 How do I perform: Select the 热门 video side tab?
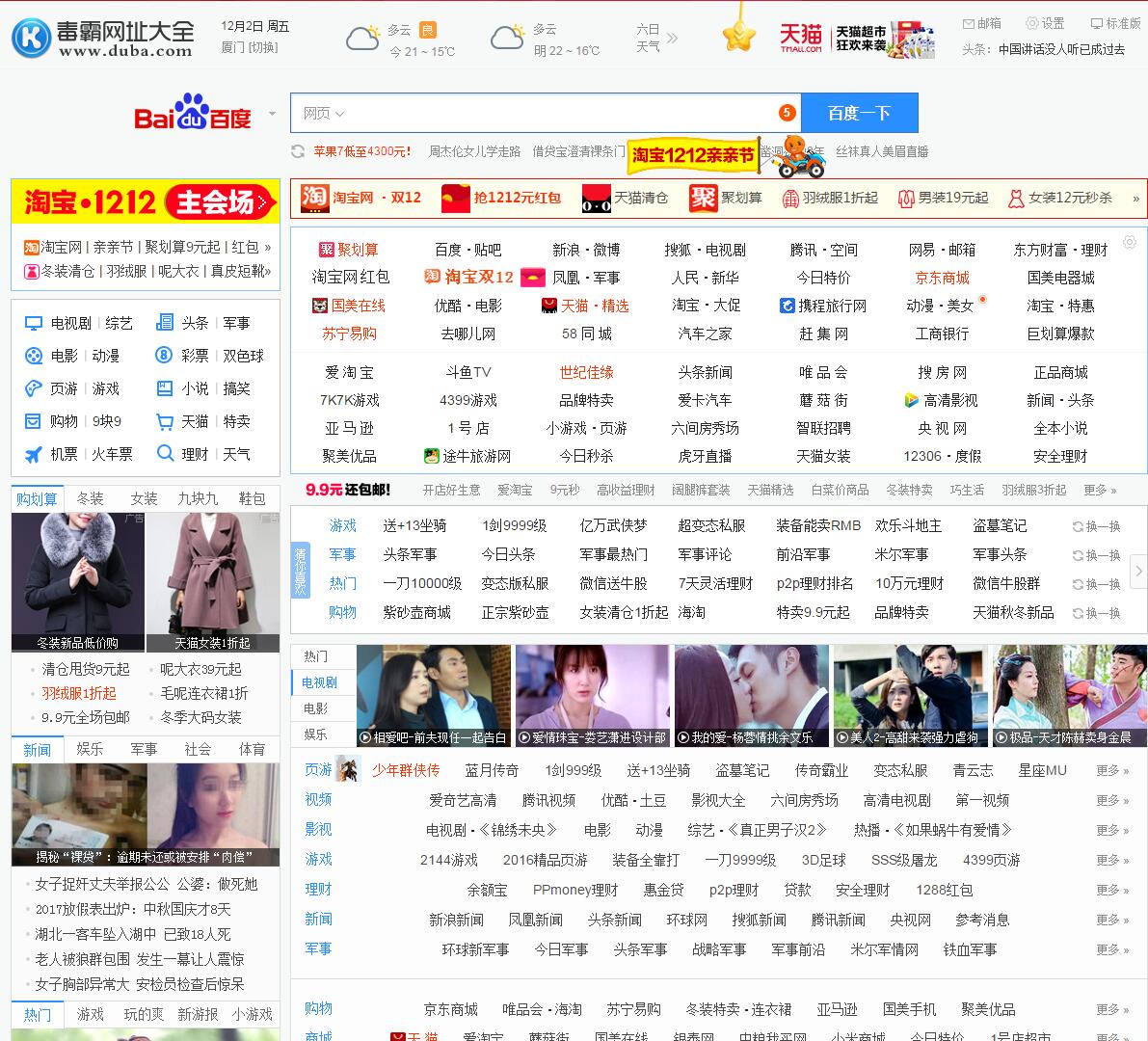[316, 656]
